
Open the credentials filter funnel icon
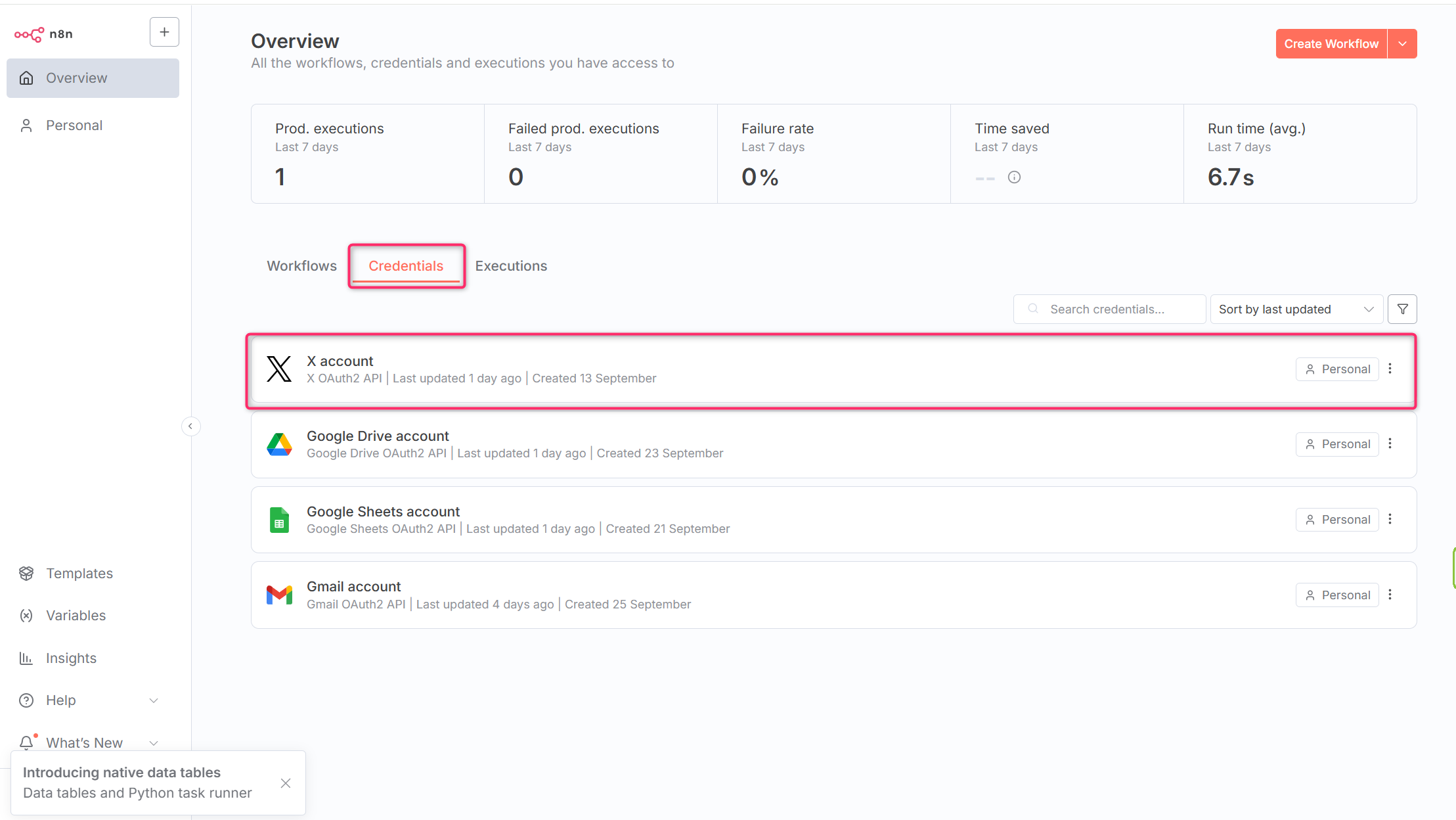(x=1402, y=309)
